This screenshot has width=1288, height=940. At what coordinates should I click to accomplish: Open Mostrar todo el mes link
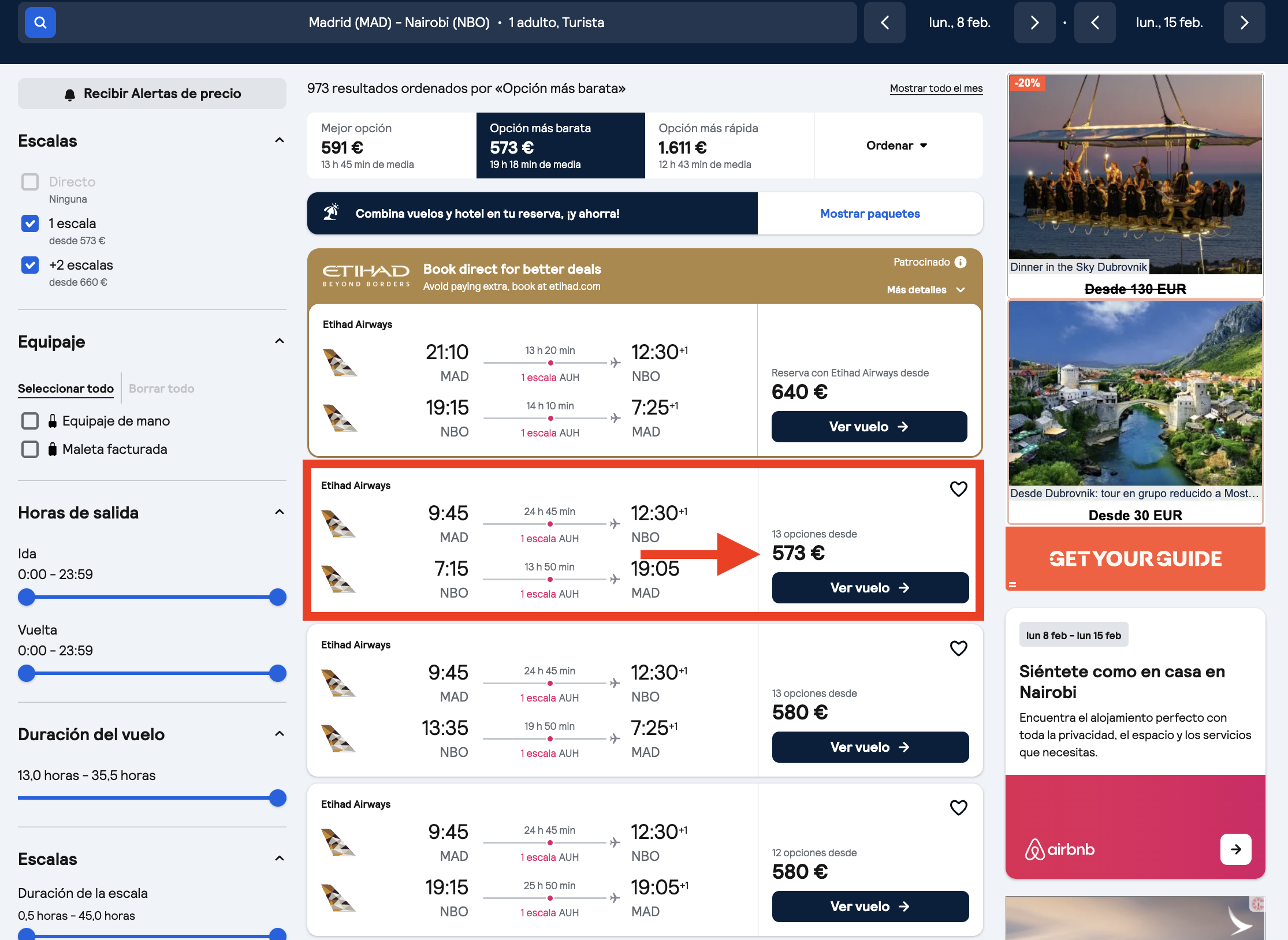coord(936,88)
